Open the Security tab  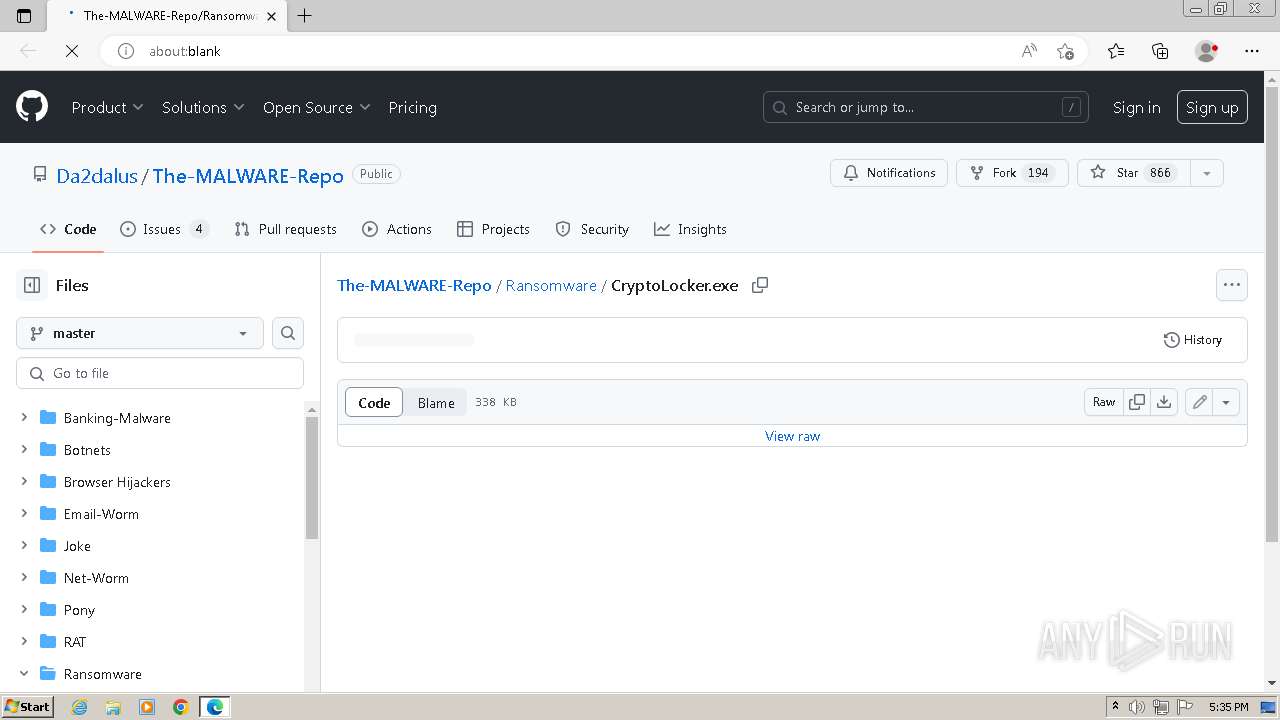point(592,229)
